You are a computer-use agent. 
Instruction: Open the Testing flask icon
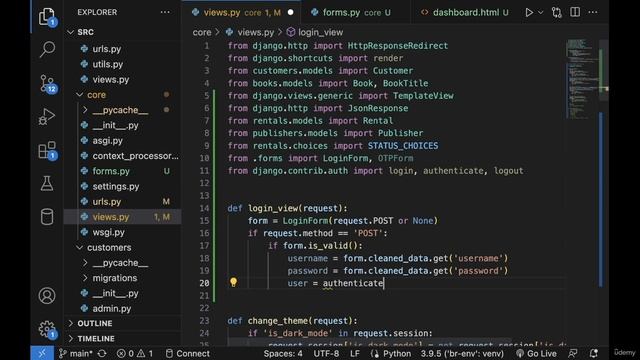pos(47,184)
